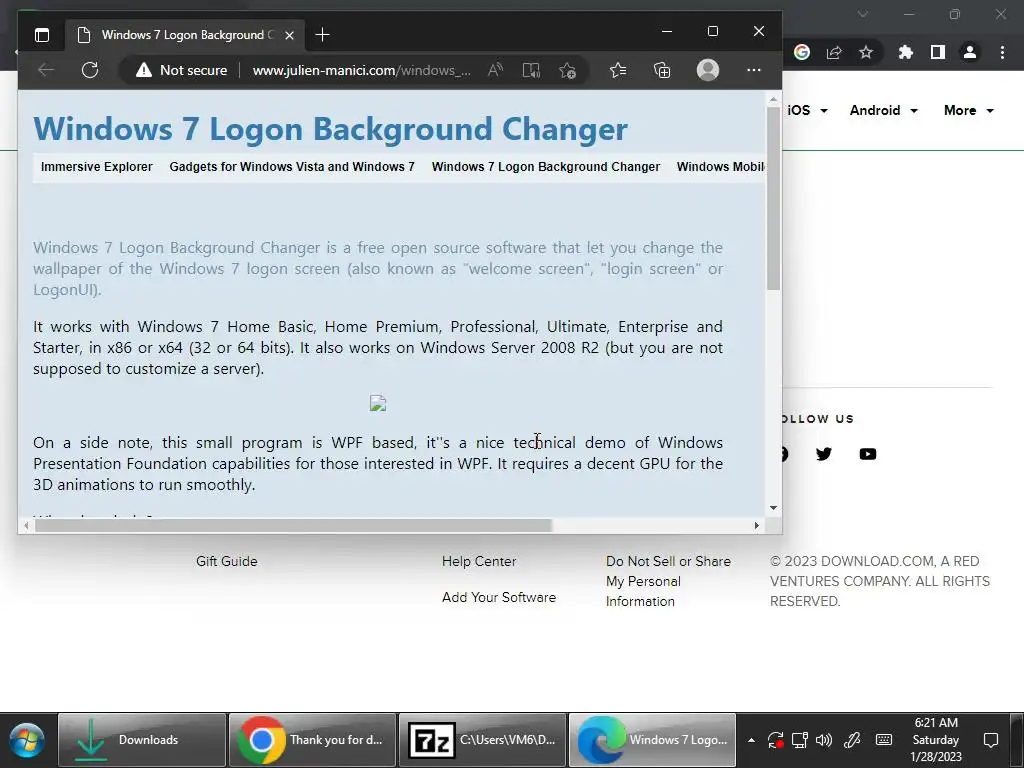Click the scroll up arrow in Edge page

[x=773, y=100]
